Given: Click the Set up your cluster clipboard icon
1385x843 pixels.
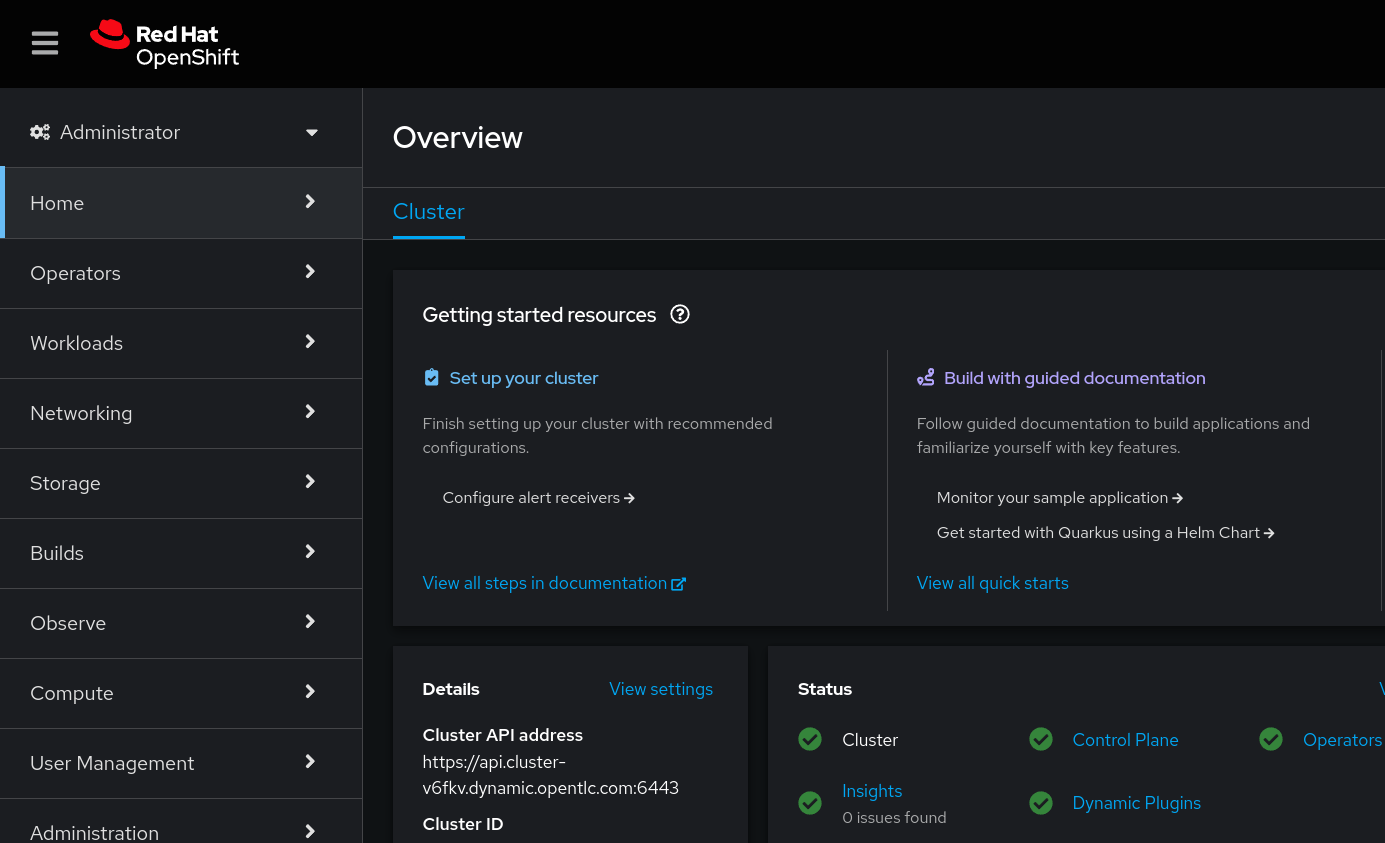Looking at the screenshot, I should tap(431, 378).
